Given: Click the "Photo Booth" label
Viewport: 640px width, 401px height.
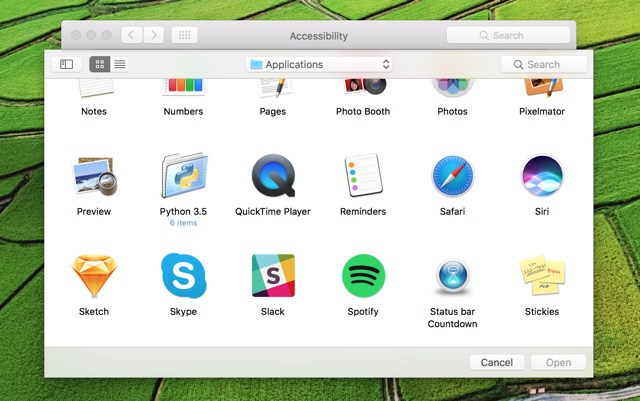Looking at the screenshot, I should coord(363,111).
